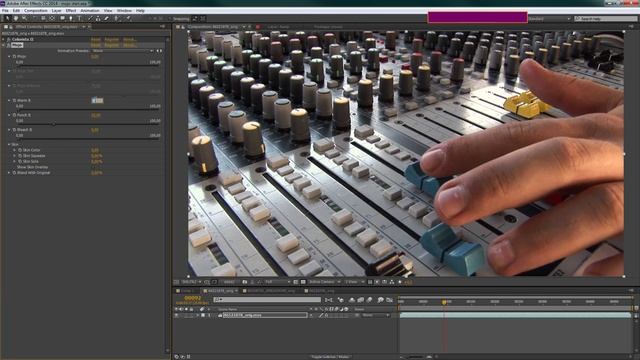Click Reset on the Colorista II row
Image resolution: width=640 pixels, height=360 pixels.
96,40
